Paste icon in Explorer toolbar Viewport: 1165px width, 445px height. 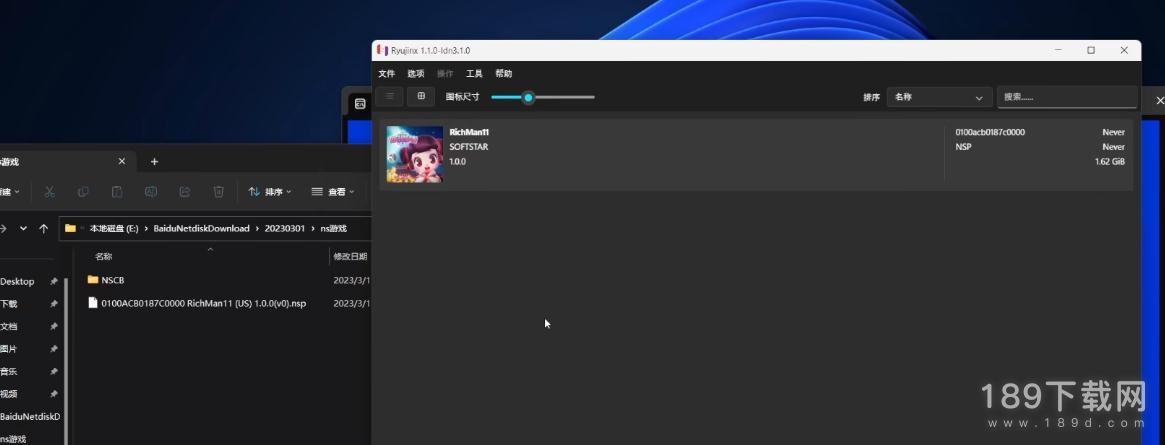tap(117, 192)
